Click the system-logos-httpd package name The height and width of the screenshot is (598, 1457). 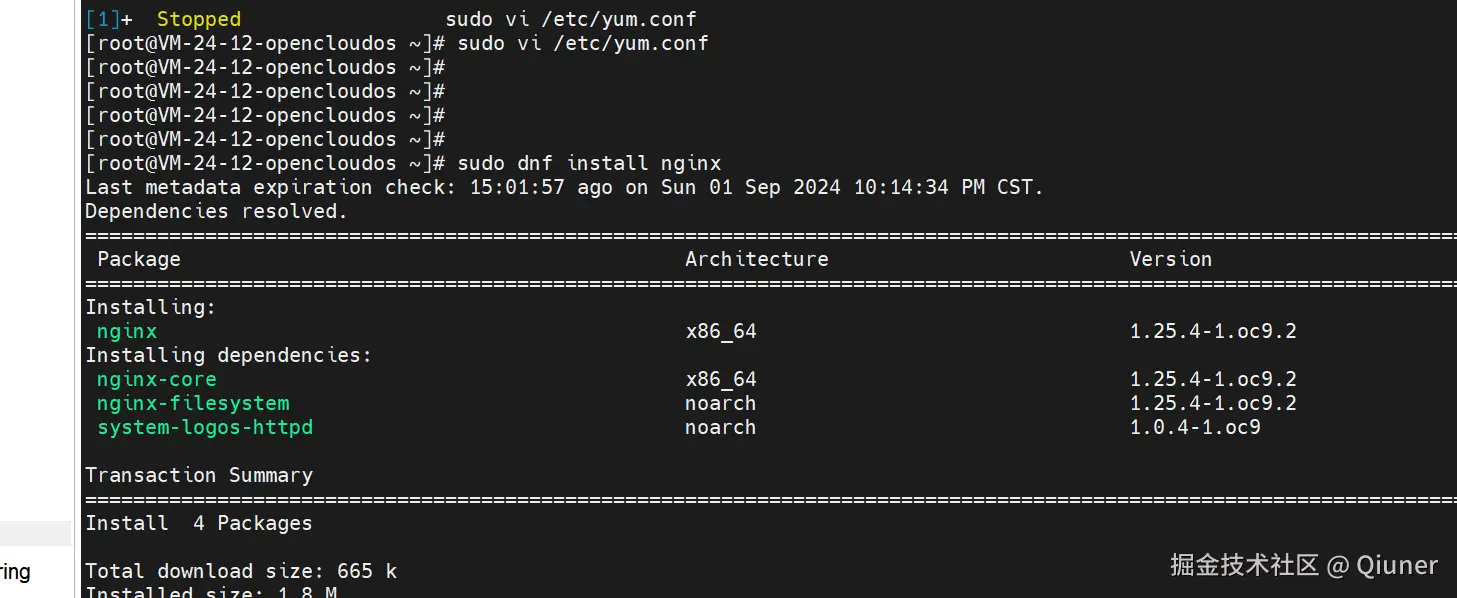click(204, 427)
